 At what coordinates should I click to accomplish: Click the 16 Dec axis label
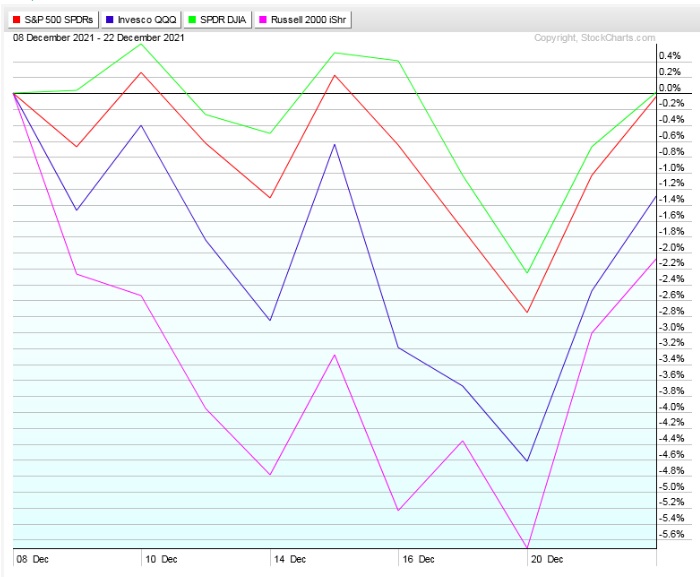coord(418,559)
